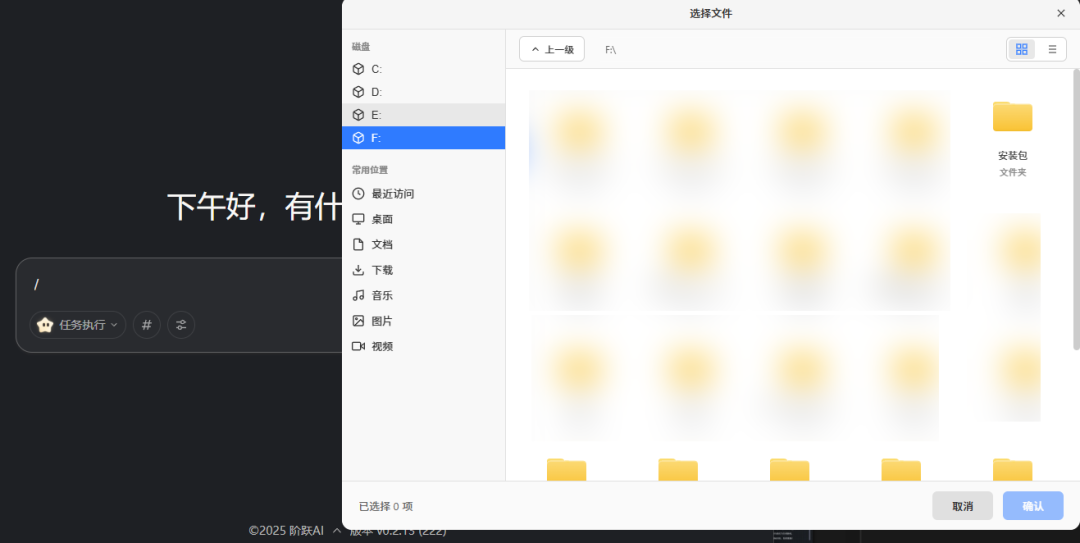Select the F: drive in sidebar

pos(423,138)
